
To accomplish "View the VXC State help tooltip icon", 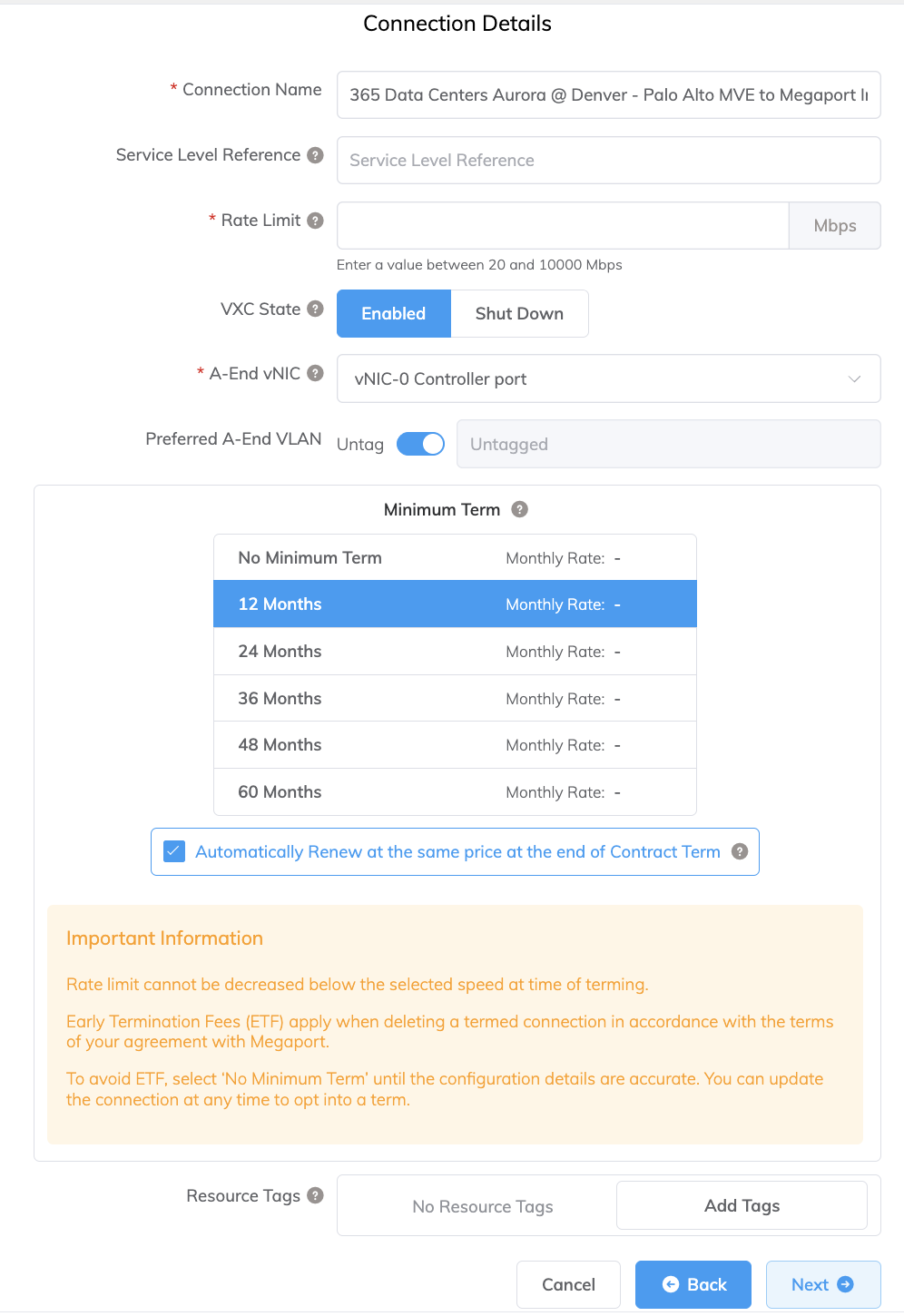I will (315, 309).
